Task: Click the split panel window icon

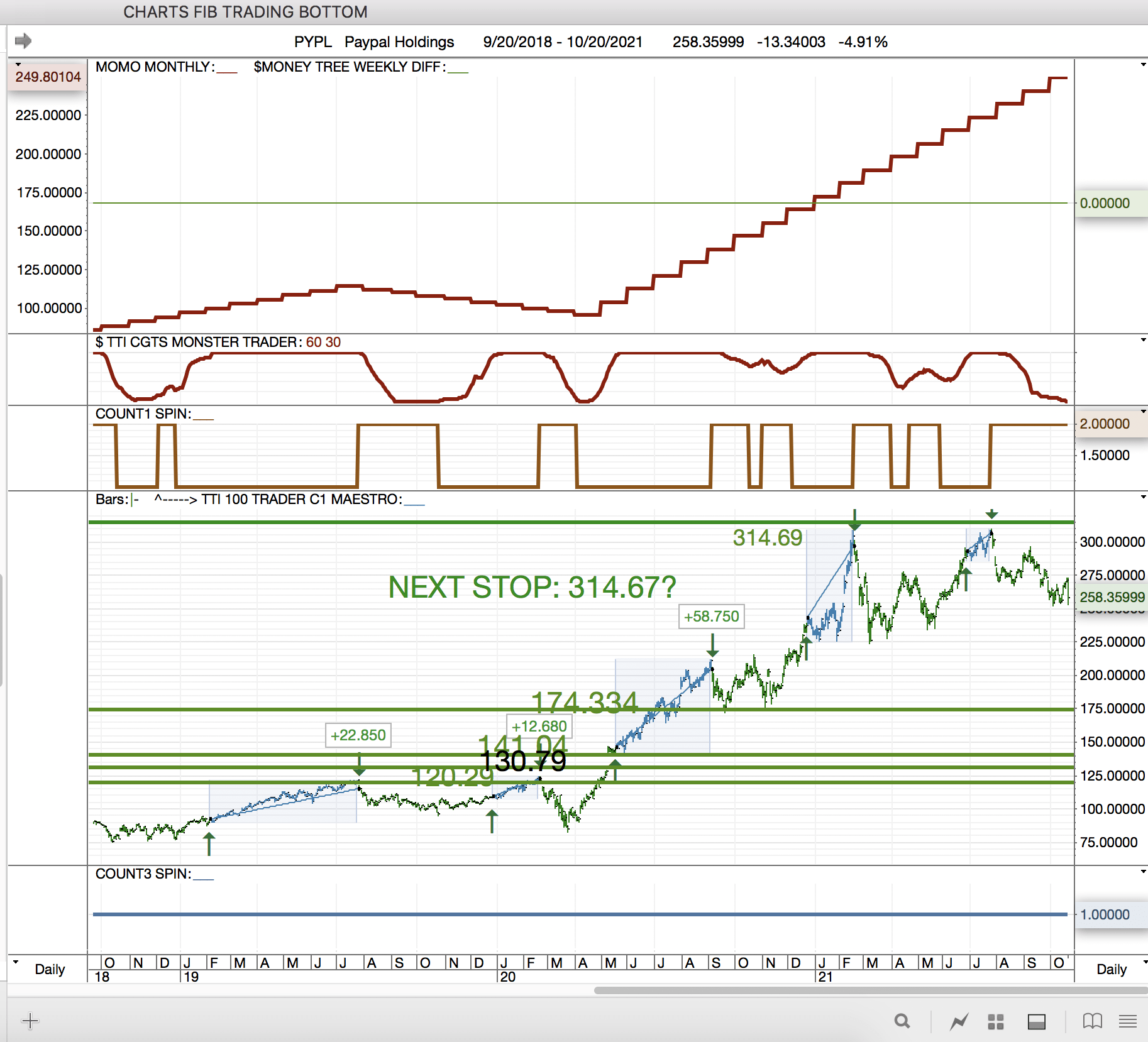Action: pyautogui.click(x=1037, y=1022)
